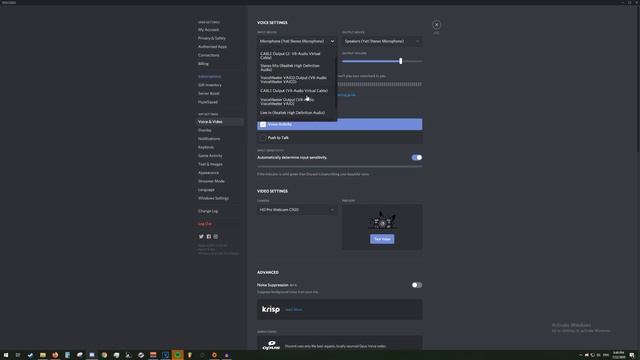Open the Change Log
Image resolution: width=640 pixels, height=360 pixels.
tap(208, 211)
